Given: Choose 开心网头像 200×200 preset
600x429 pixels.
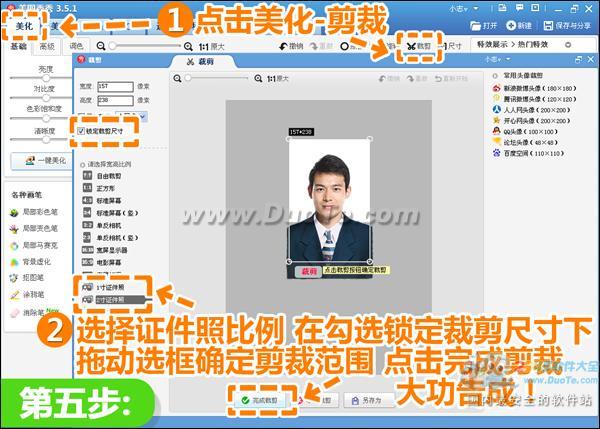Looking at the screenshot, I should pos(532,121).
